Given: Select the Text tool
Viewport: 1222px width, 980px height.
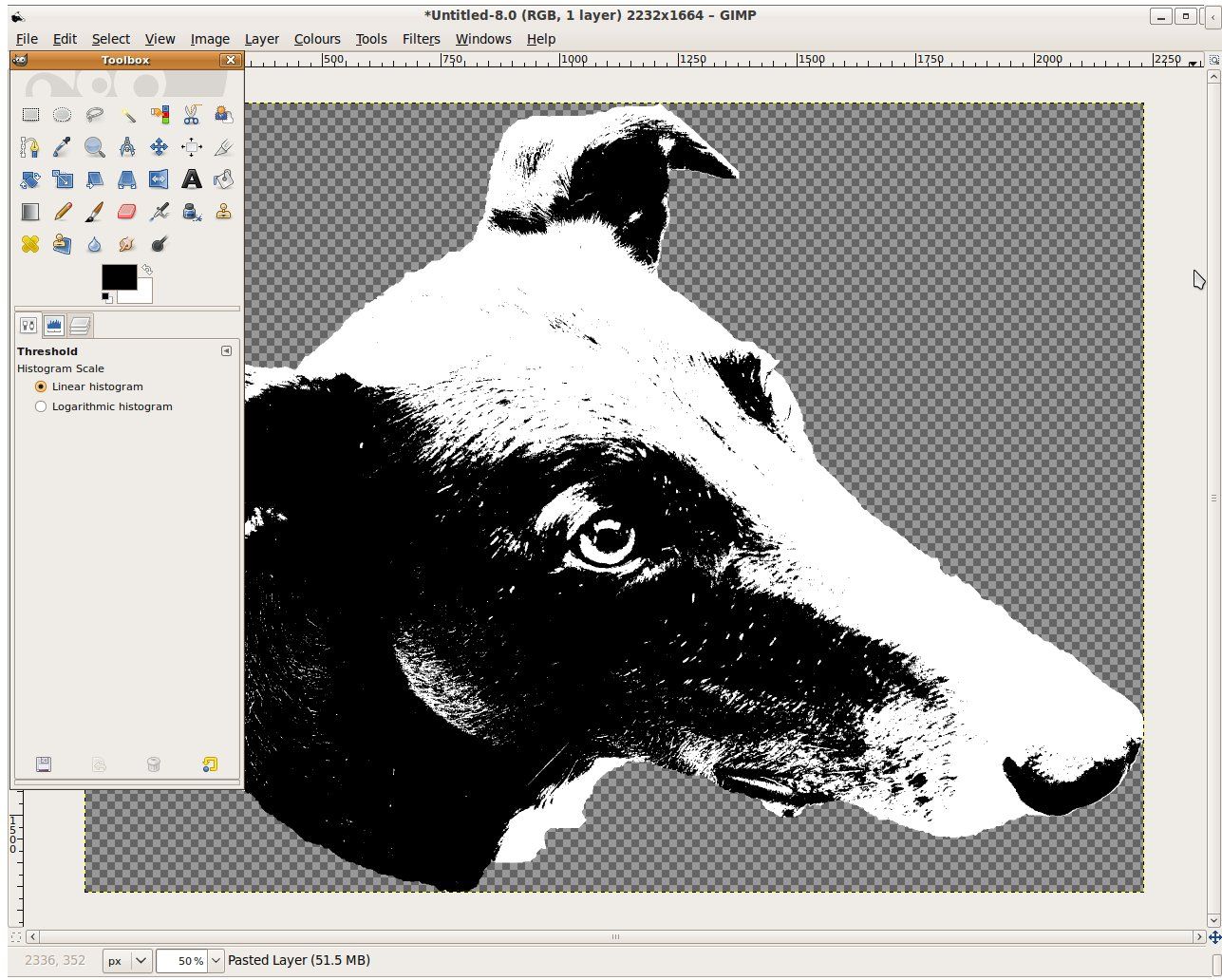Looking at the screenshot, I should [x=192, y=179].
